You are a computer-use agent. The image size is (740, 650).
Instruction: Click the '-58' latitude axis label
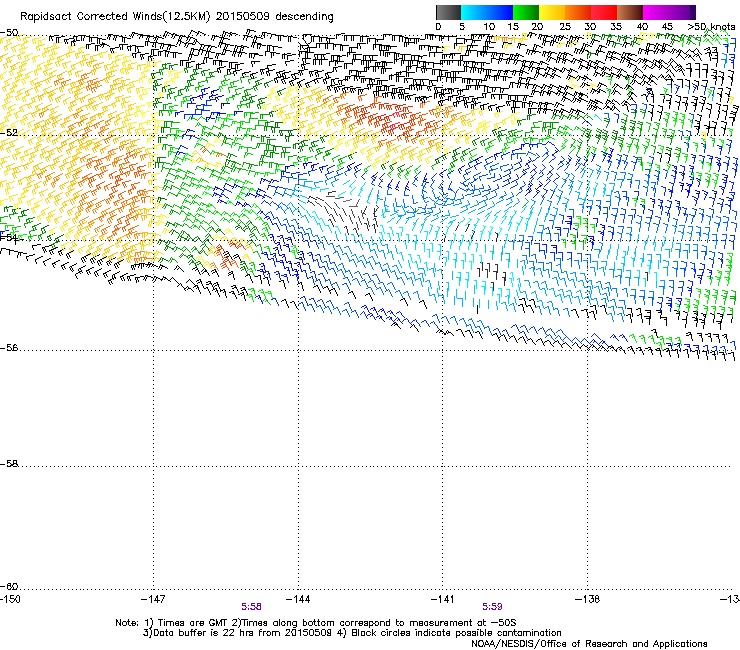coord(9,464)
